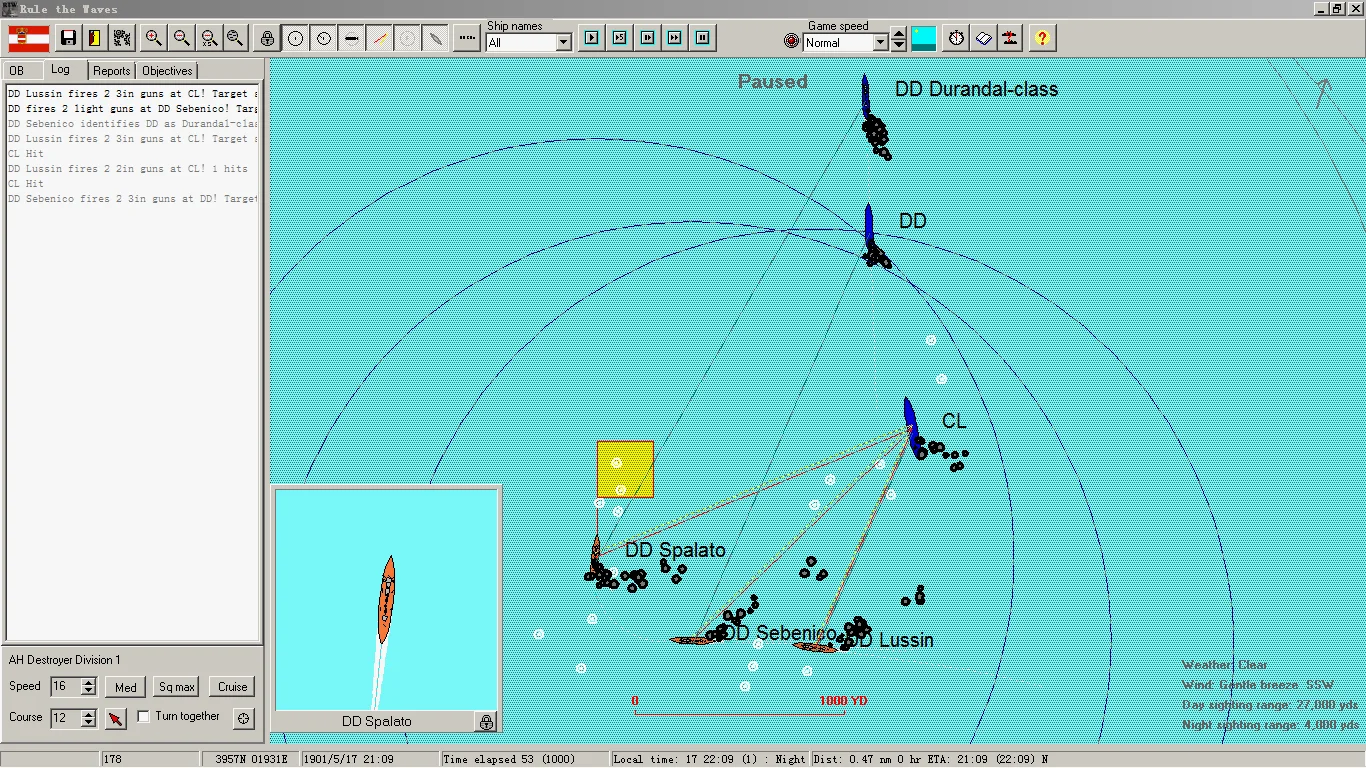Increase course value with up spinner
Image resolution: width=1366 pixels, height=768 pixels.
(x=89, y=713)
